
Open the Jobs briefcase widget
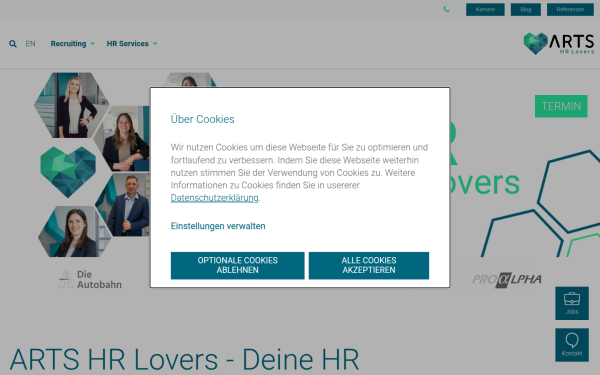[x=572, y=303]
